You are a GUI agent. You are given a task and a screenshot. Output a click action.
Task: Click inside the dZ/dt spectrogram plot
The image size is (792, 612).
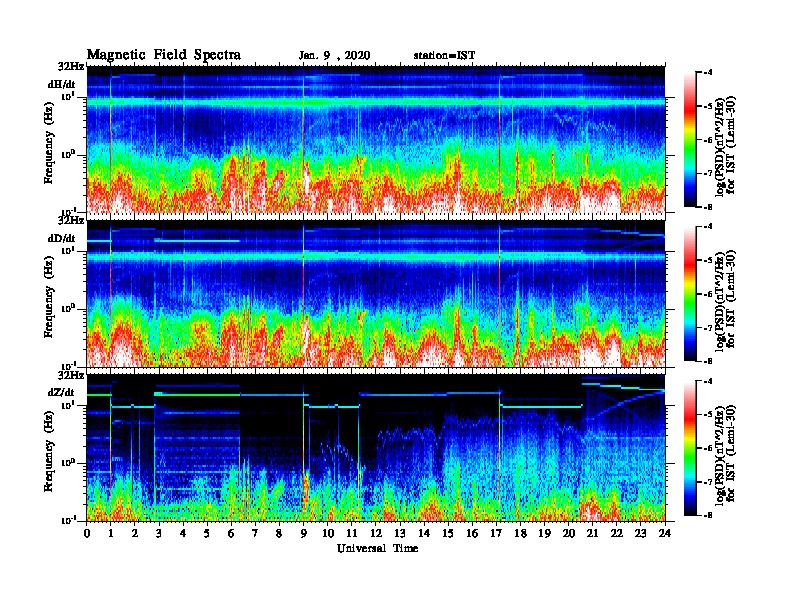376,448
